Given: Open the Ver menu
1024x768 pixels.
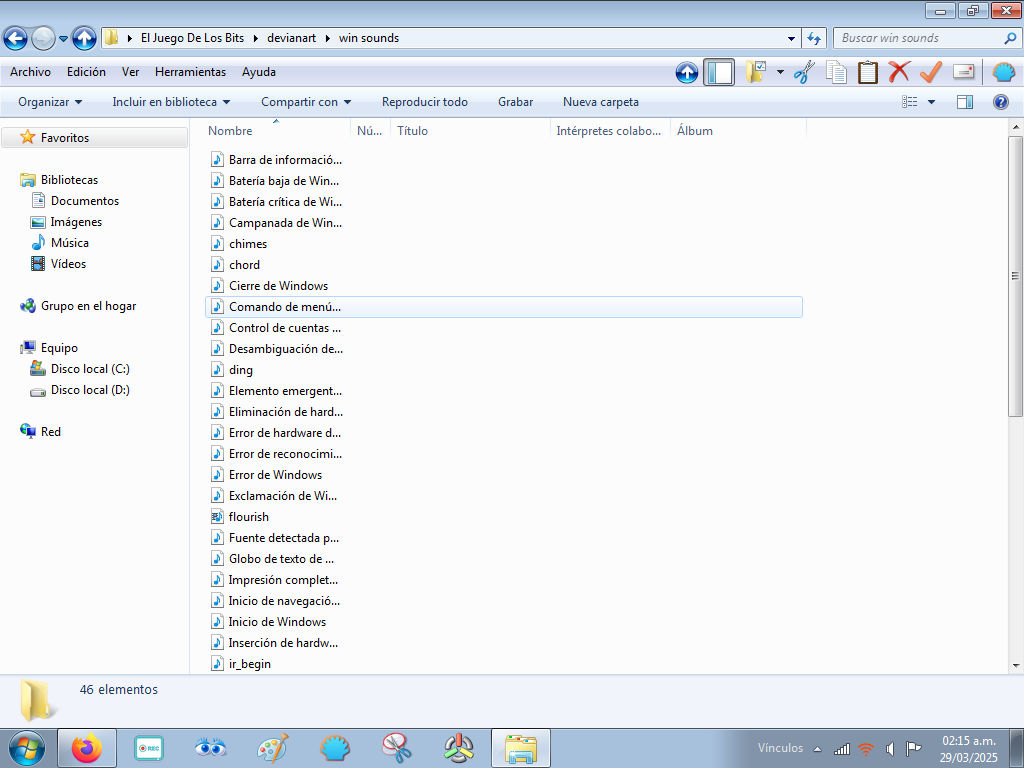Looking at the screenshot, I should click(130, 71).
